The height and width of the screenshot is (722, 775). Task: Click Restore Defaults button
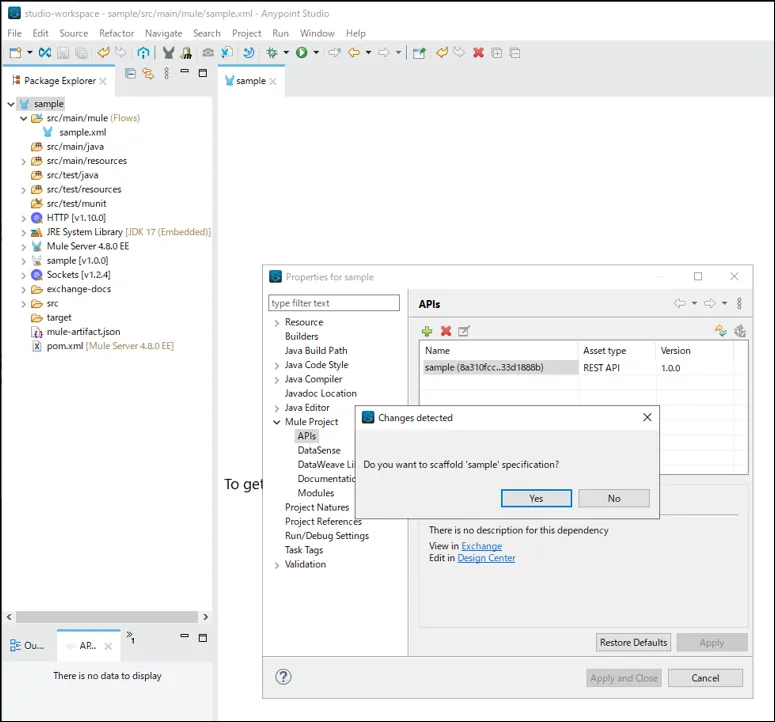pos(633,642)
